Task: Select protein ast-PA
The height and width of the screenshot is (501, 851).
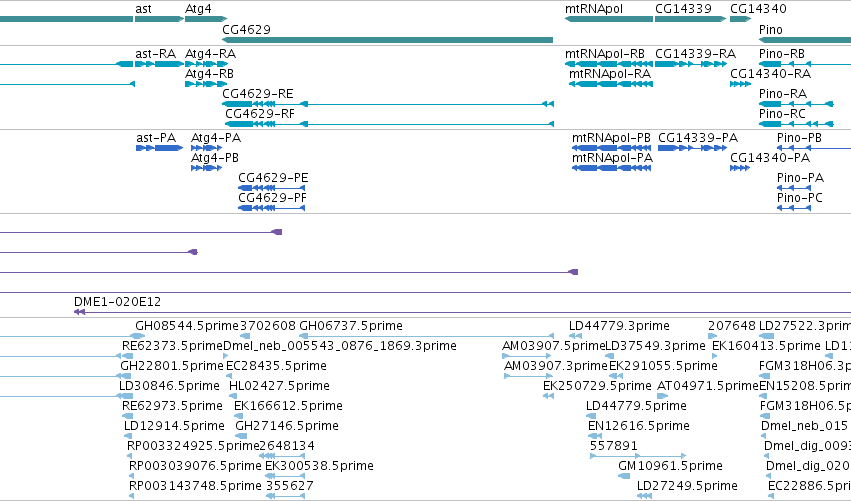Action: point(160,148)
